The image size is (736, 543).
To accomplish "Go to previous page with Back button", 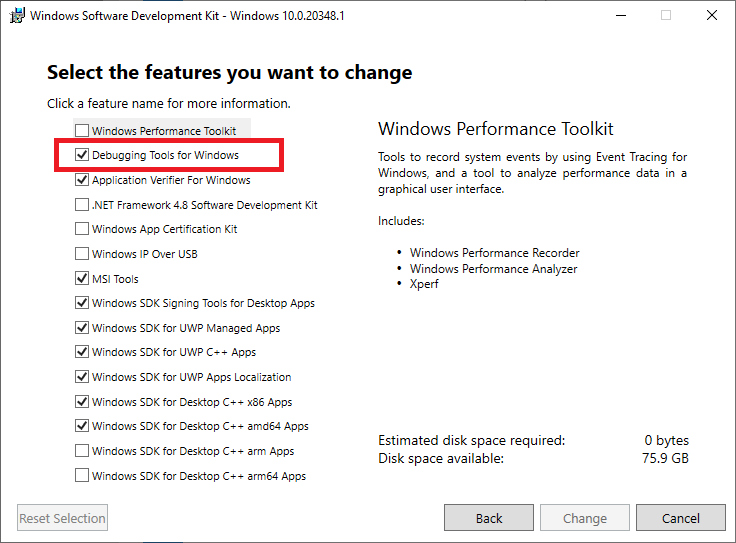I will tap(489, 518).
